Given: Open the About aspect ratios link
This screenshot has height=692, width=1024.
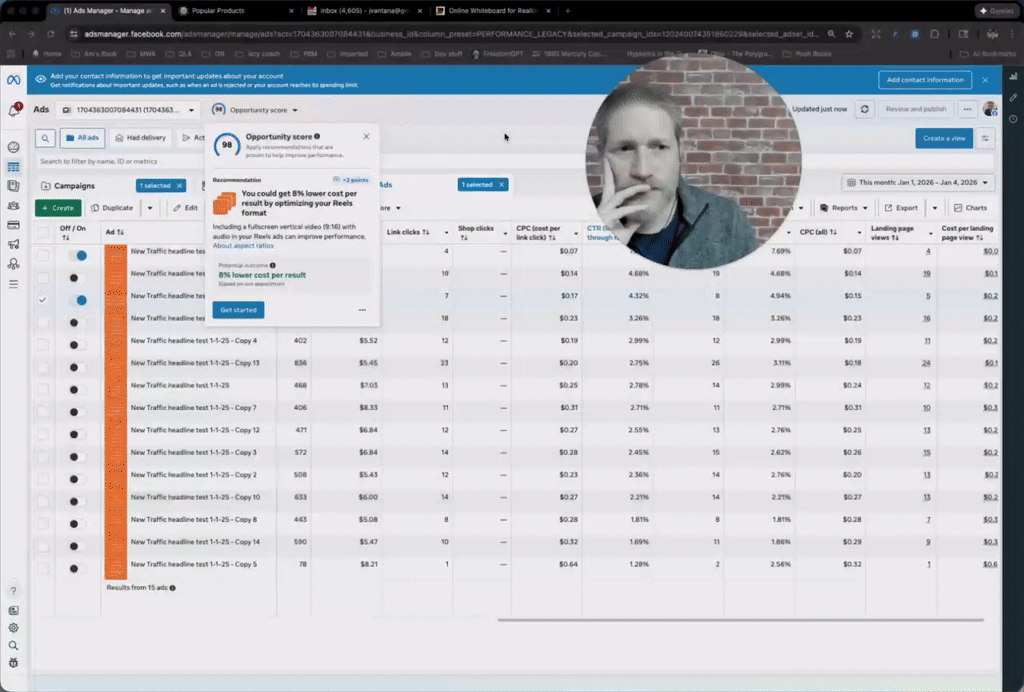Looking at the screenshot, I should point(244,246).
